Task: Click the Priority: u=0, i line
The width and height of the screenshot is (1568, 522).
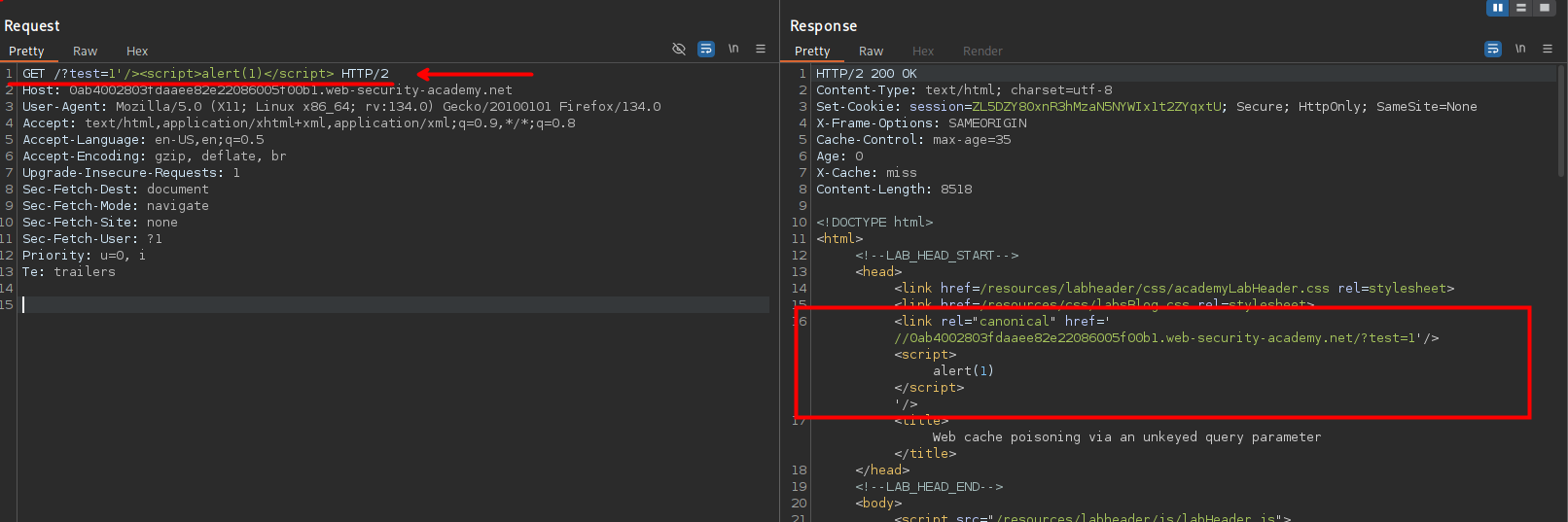Action: [x=84, y=256]
